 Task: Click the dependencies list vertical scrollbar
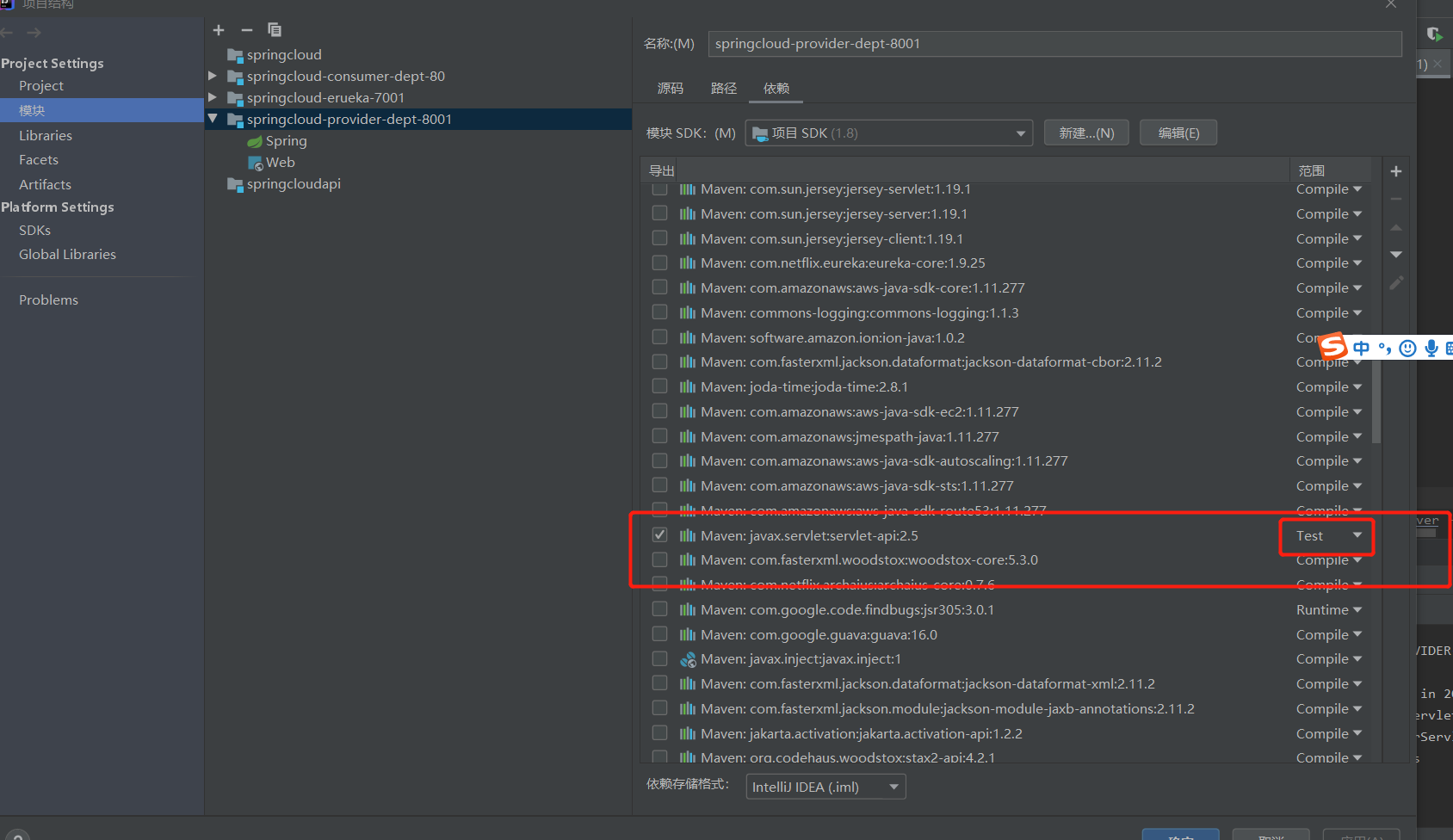pos(1376,400)
